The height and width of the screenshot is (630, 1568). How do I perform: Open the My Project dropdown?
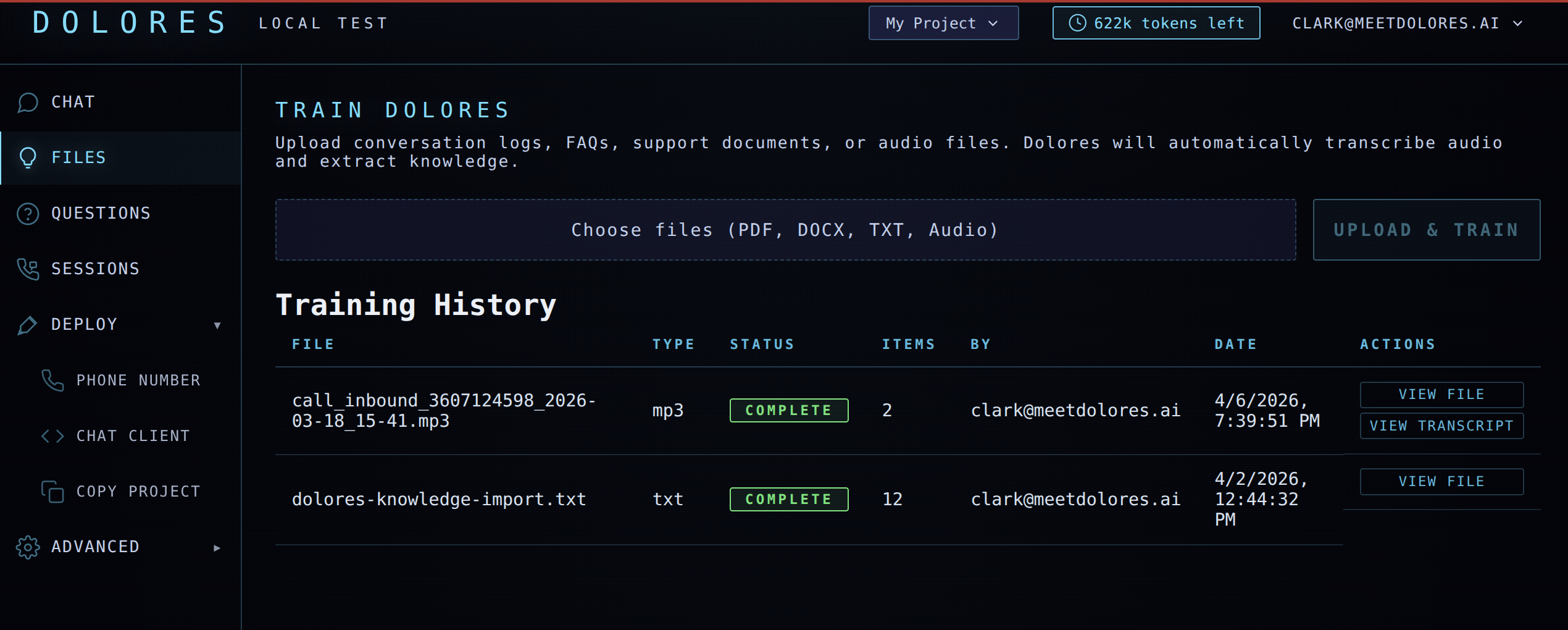(943, 23)
